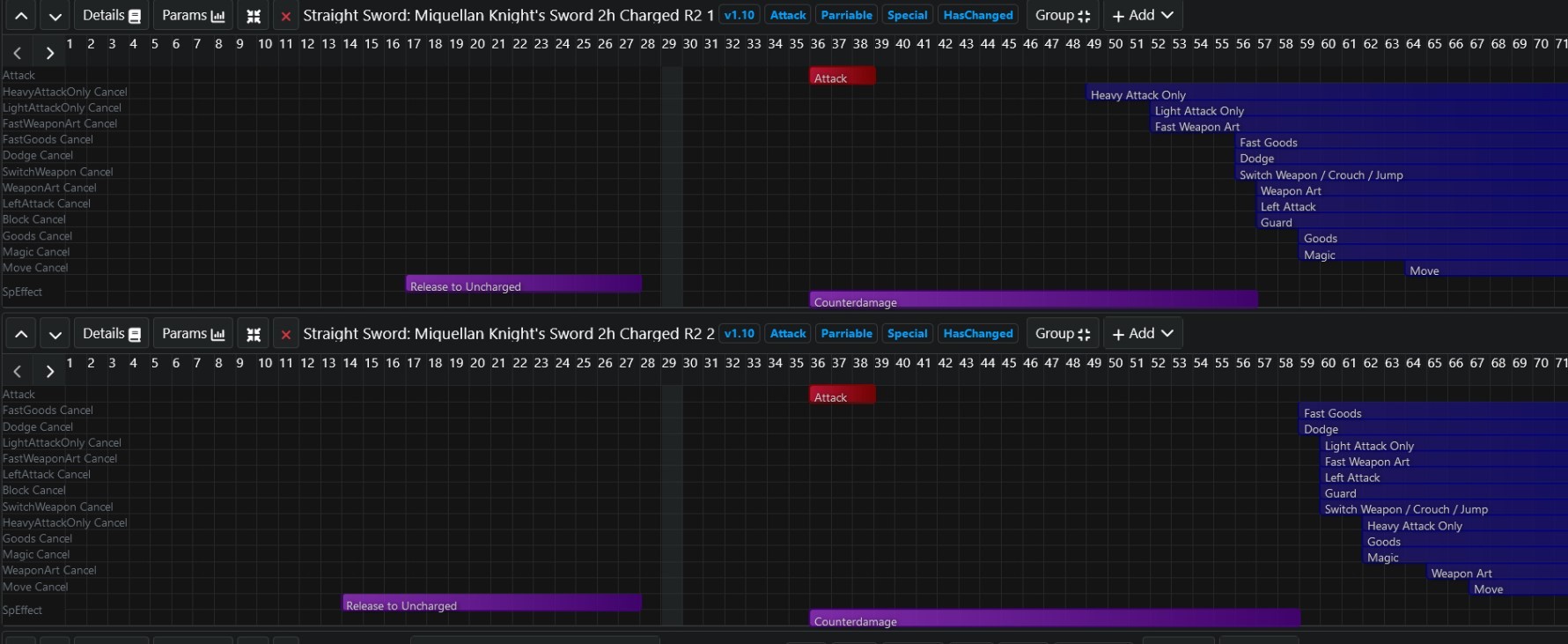
Task: Open Group menu for Charged R2 1
Action: (1063, 16)
